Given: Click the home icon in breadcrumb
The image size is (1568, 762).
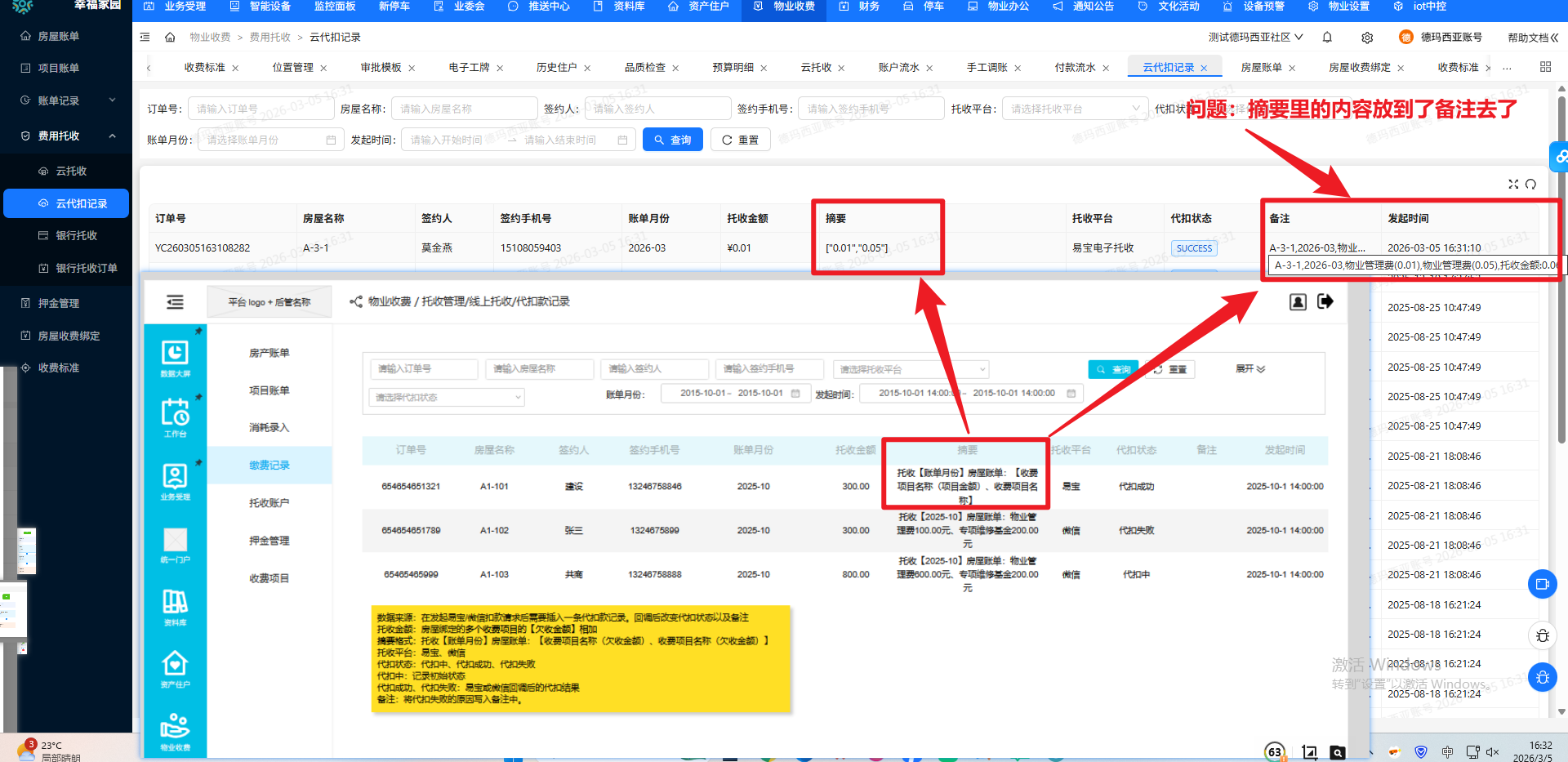Looking at the screenshot, I should [170, 38].
